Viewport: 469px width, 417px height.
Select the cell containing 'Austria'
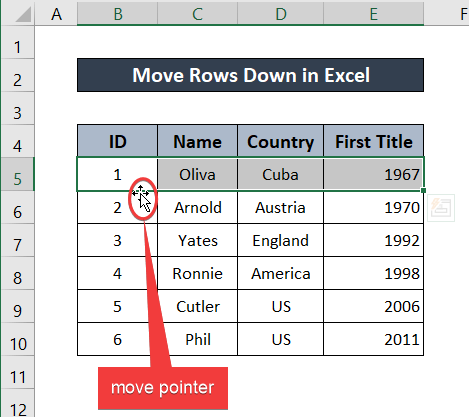280,207
